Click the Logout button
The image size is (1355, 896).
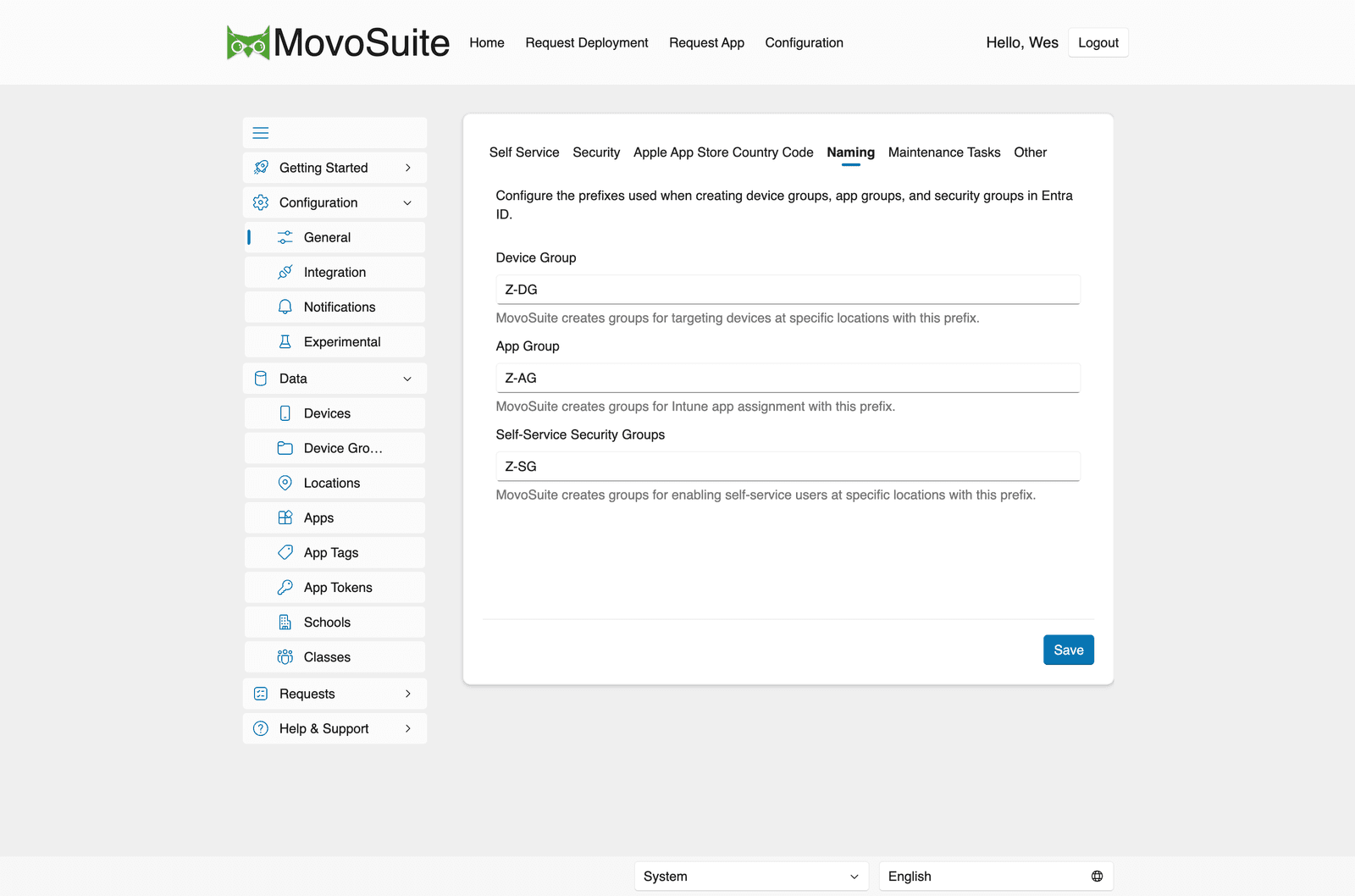(x=1098, y=42)
